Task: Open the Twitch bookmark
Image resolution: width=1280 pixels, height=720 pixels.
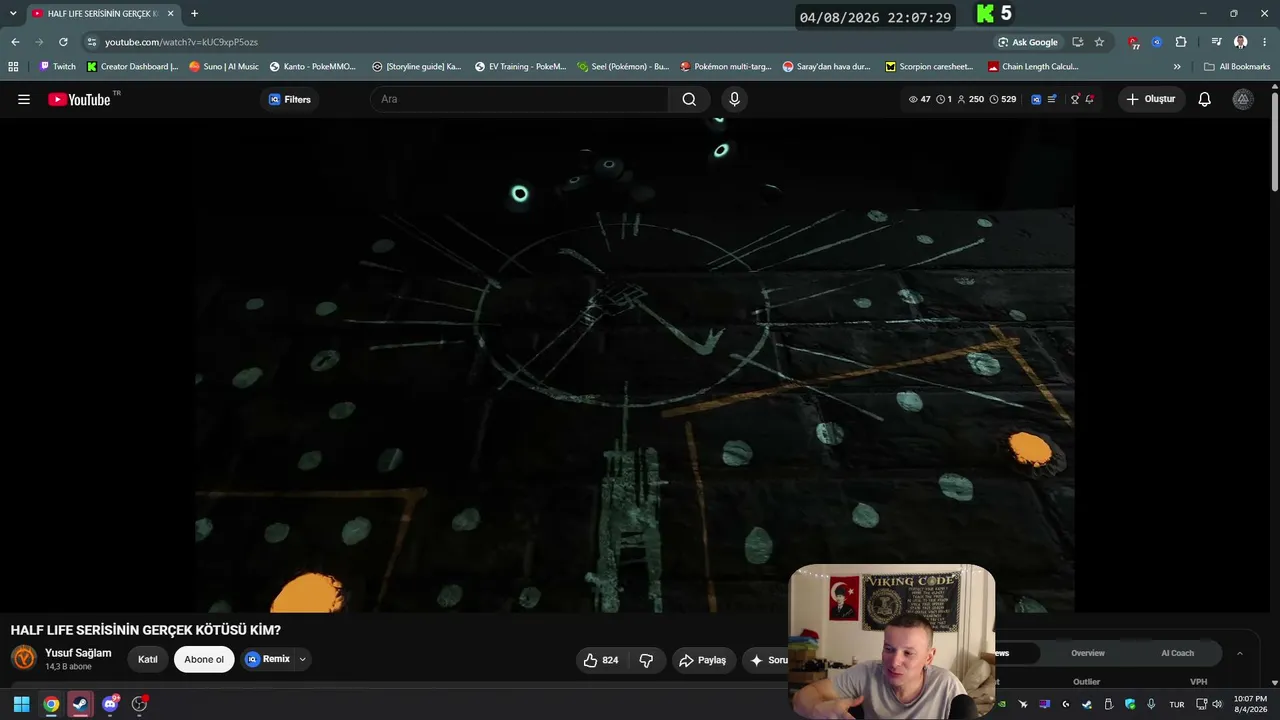Action: pyautogui.click(x=57, y=67)
